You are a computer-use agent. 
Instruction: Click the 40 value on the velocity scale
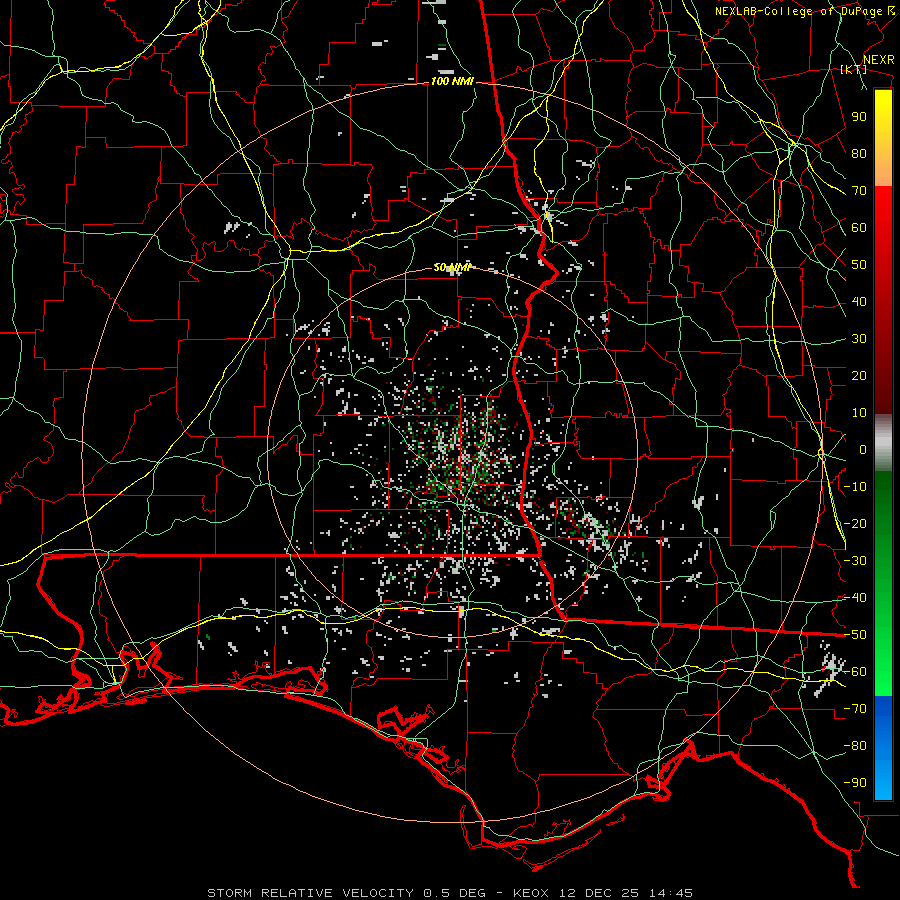click(x=859, y=301)
